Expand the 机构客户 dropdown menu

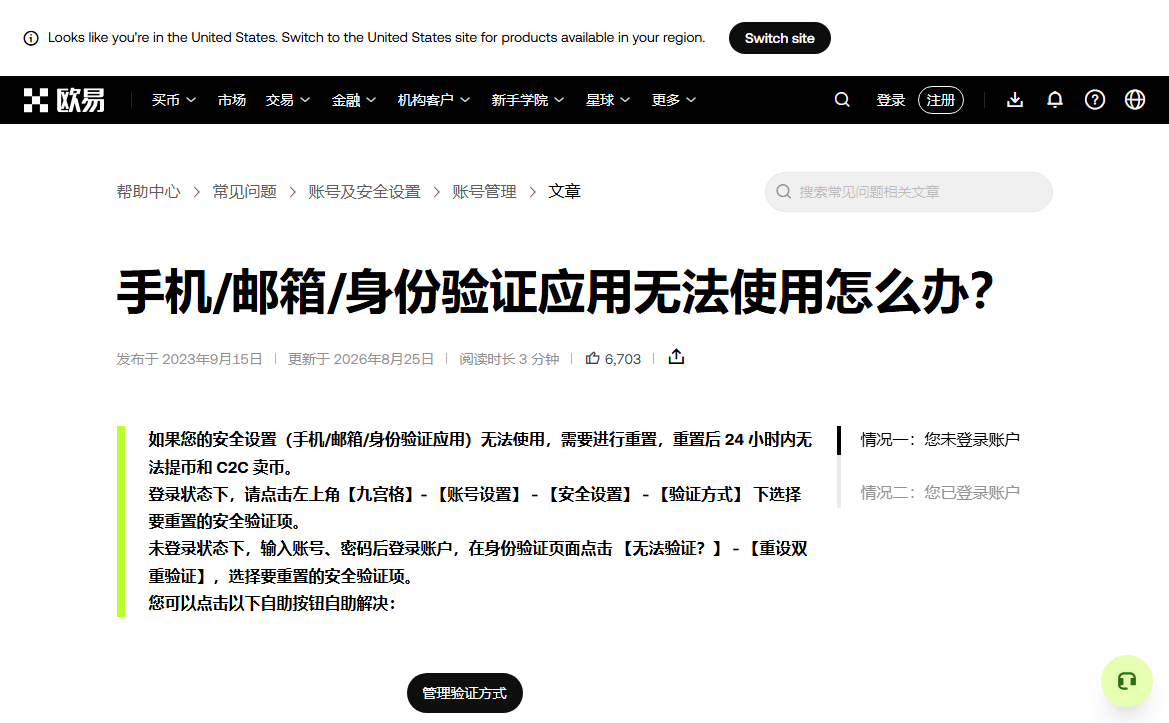(434, 100)
